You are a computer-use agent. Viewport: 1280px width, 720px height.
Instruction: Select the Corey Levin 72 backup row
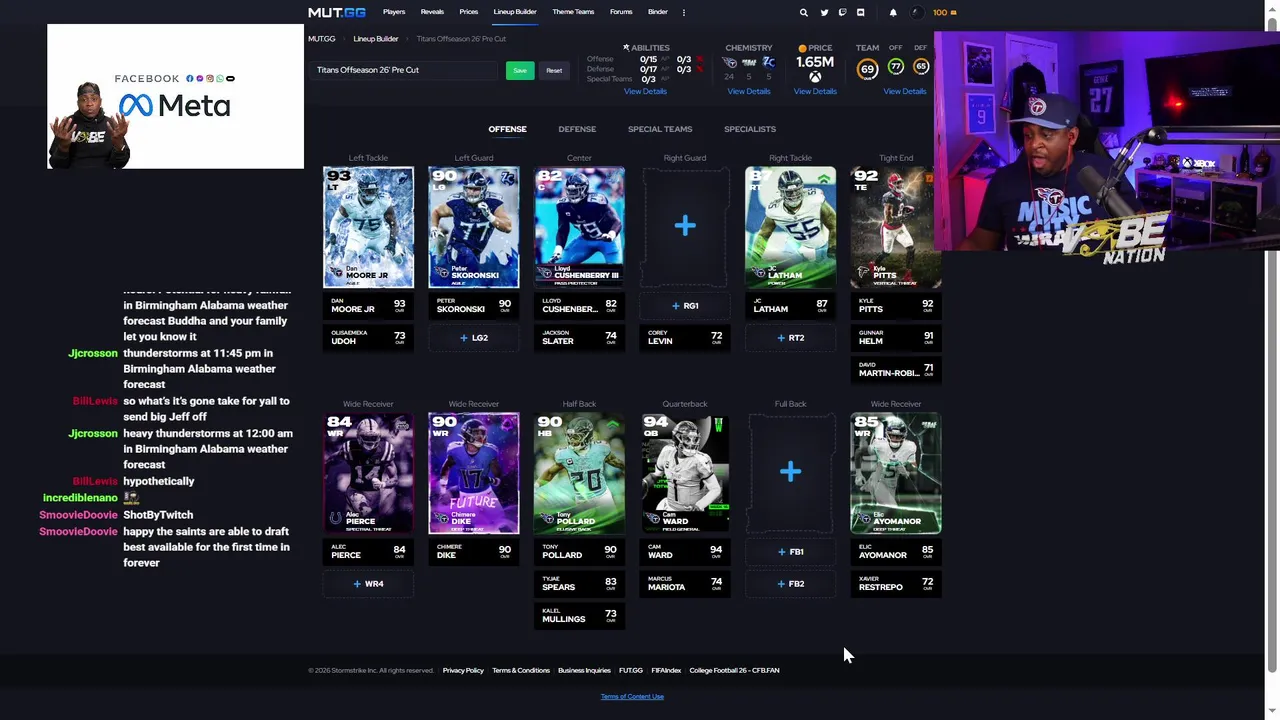pyautogui.click(x=685, y=338)
